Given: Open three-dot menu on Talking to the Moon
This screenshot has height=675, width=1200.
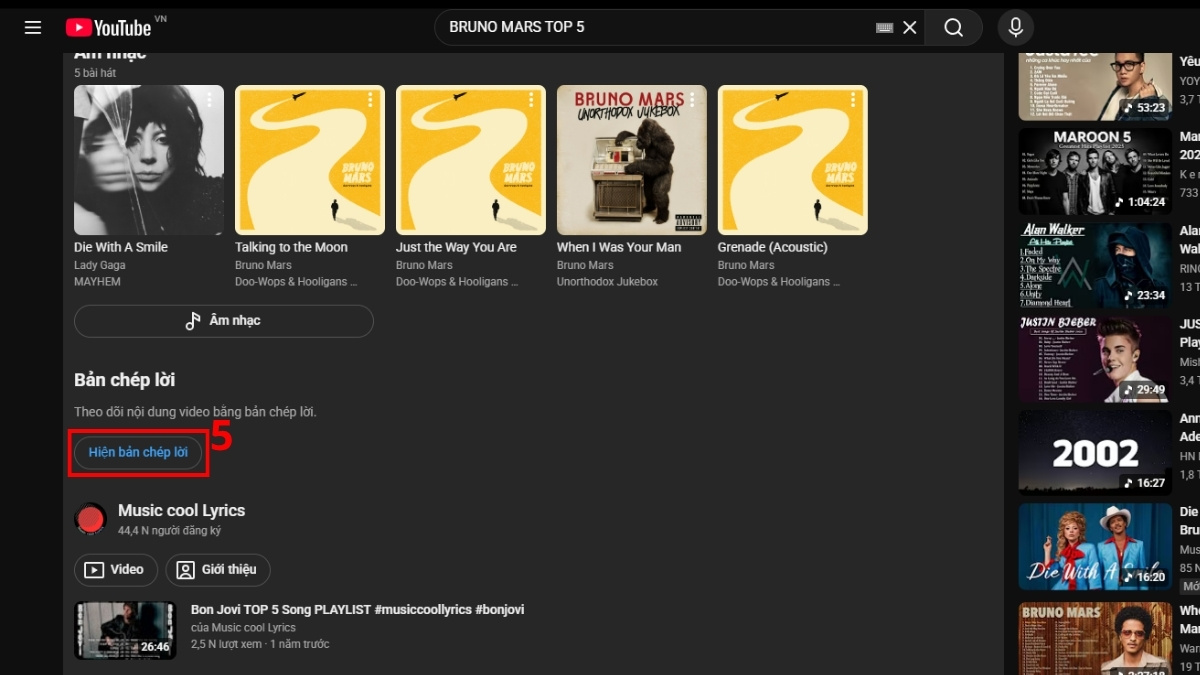Looking at the screenshot, I should [370, 100].
